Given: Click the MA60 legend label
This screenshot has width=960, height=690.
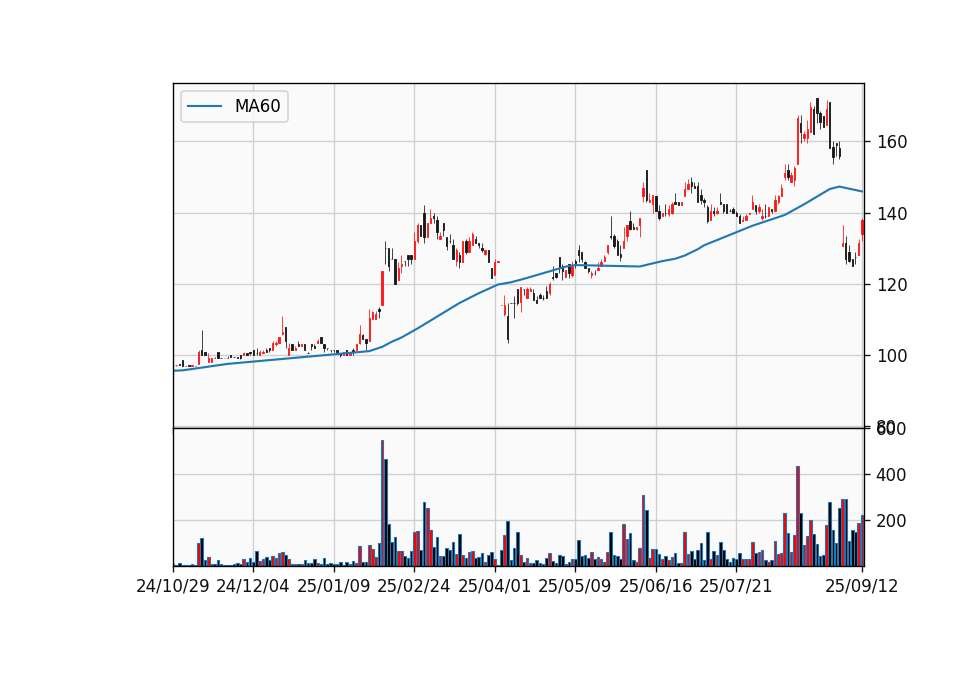Looking at the screenshot, I should point(257,107).
